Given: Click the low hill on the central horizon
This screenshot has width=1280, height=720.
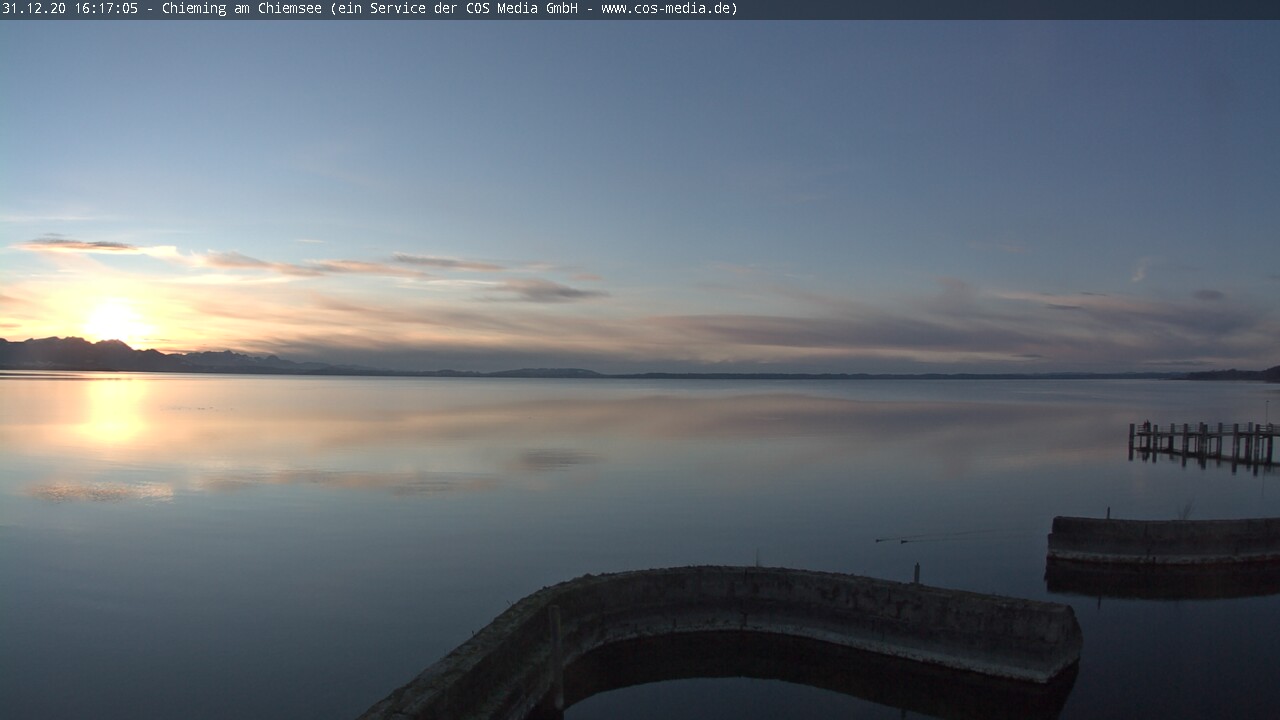Looking at the screenshot, I should [545, 373].
